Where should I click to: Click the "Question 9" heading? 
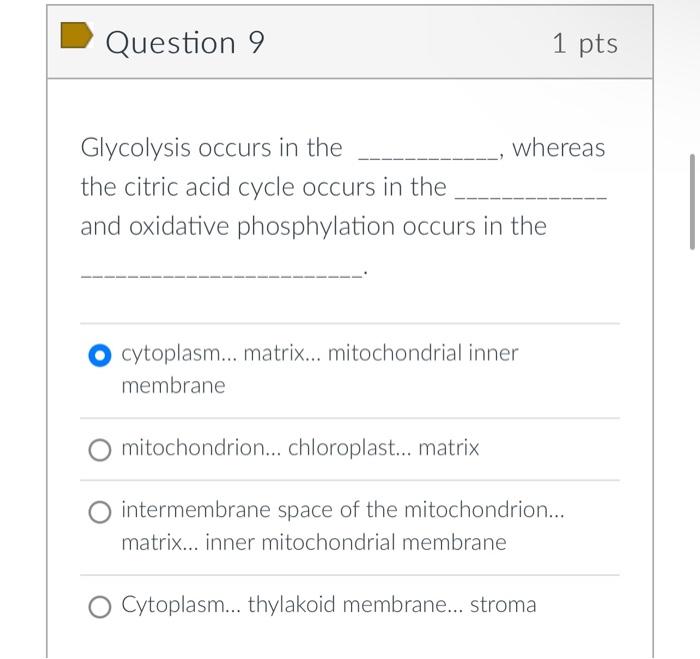pyautogui.click(x=185, y=42)
